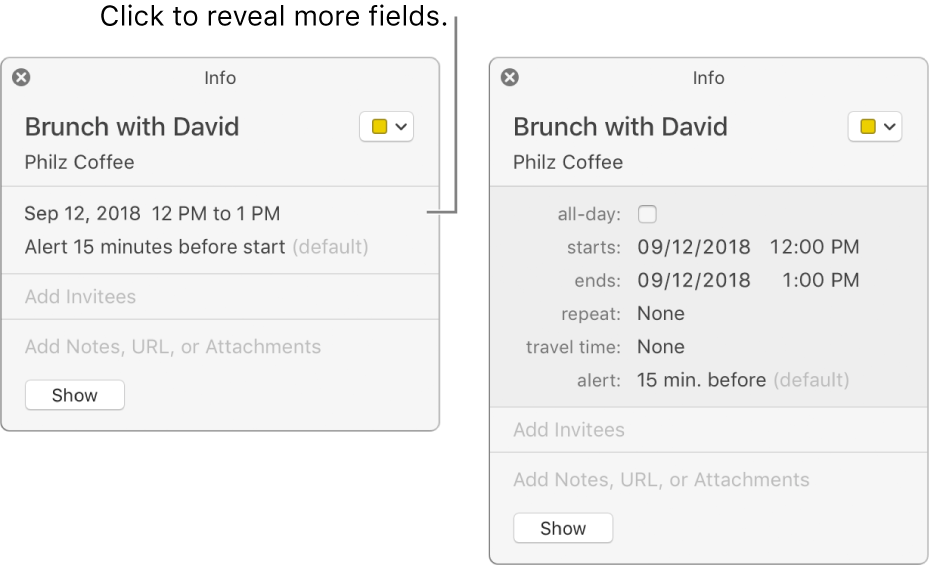Open the travel time None option
The width and height of the screenshot is (931, 567).
(x=661, y=347)
